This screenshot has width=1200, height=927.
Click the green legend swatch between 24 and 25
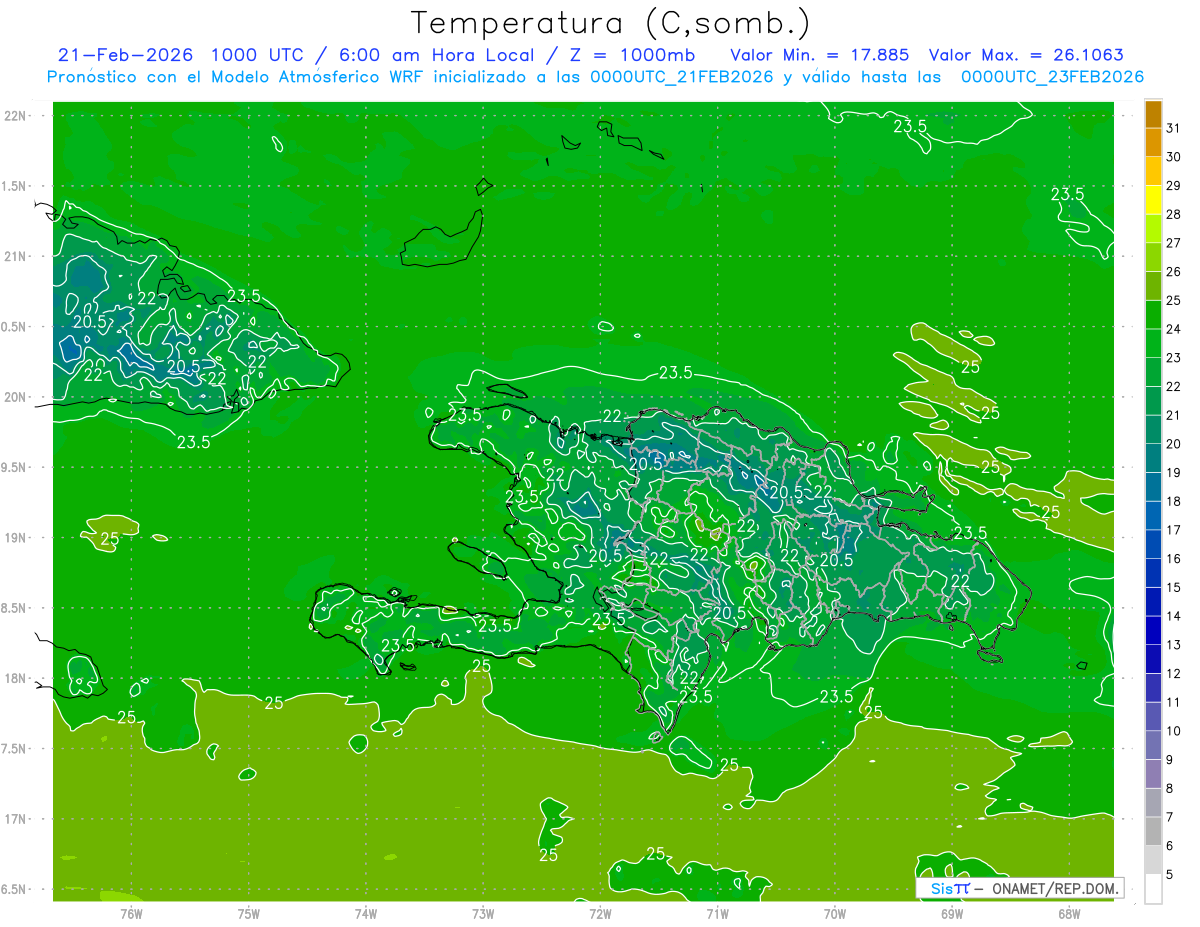point(1153,315)
